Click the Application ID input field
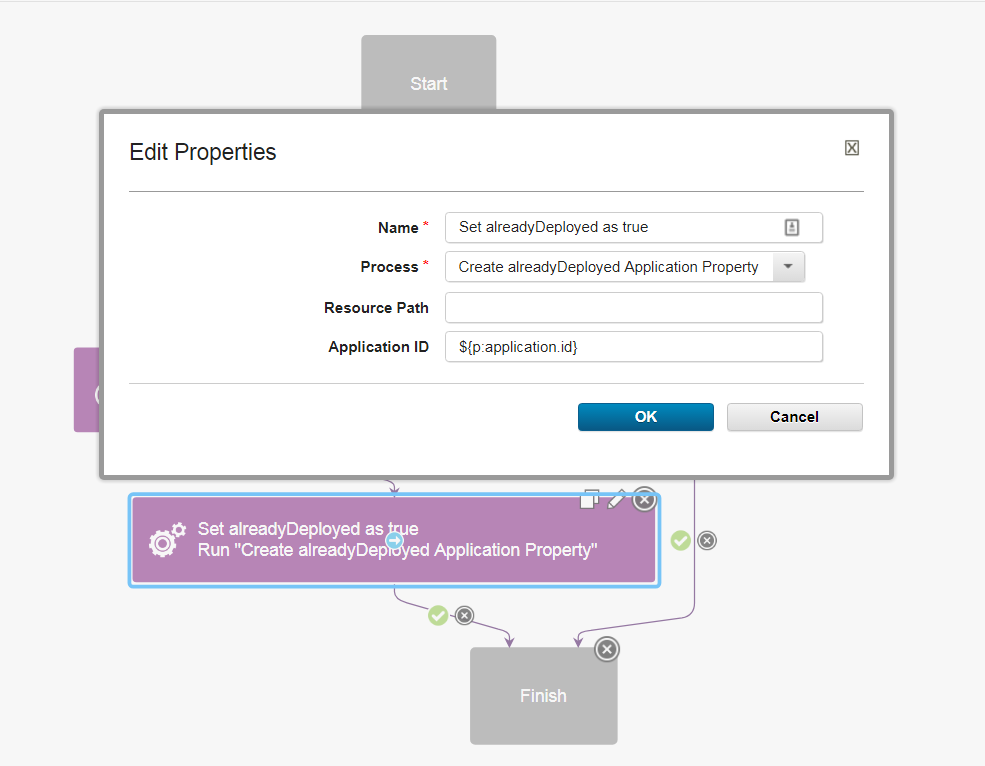This screenshot has height=766, width=985. 633,347
